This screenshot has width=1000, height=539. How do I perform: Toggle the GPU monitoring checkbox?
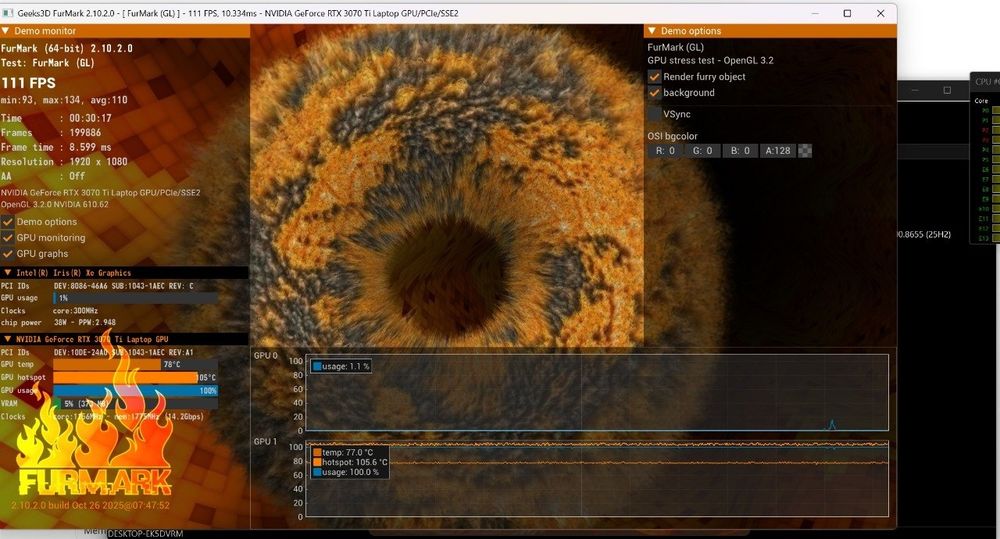pos(8,237)
